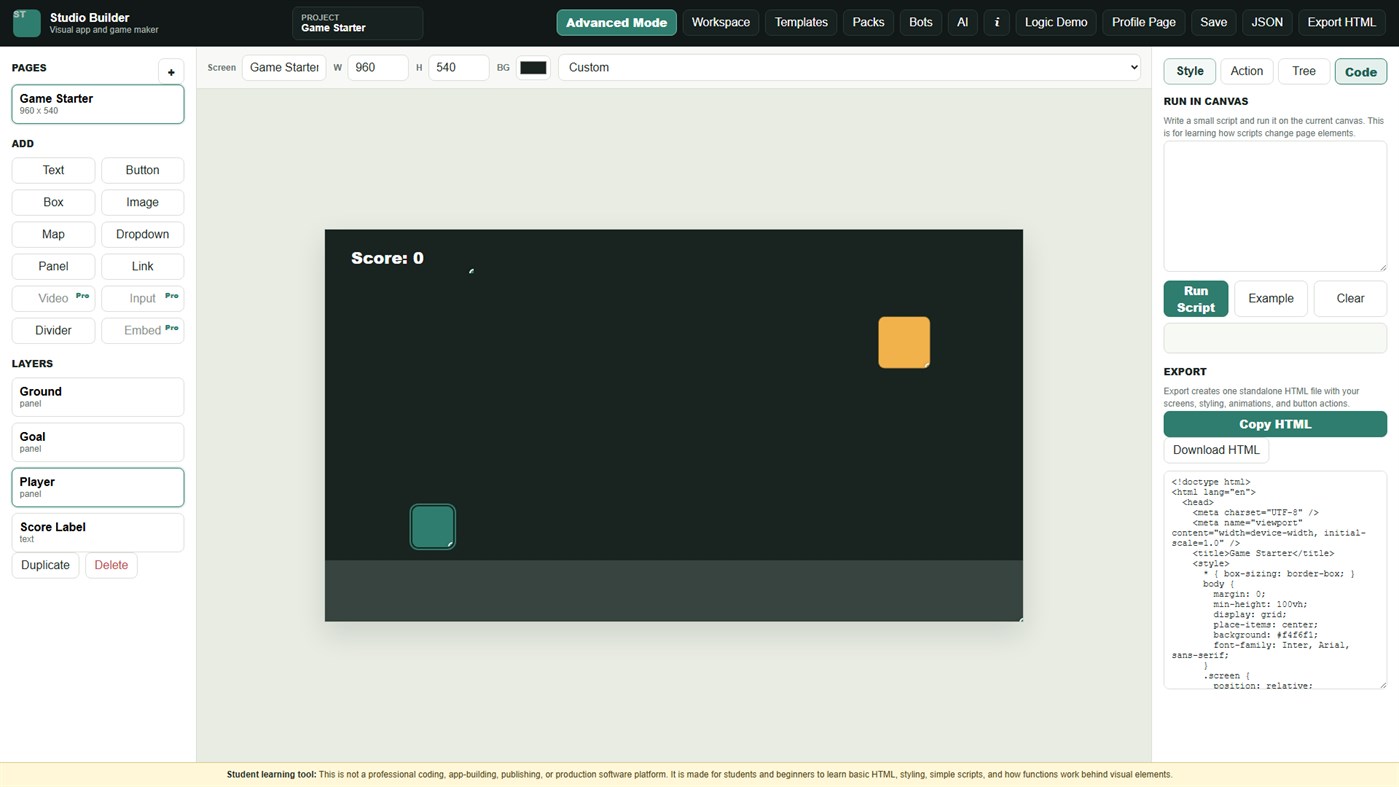Click the Studio Builder ST logo icon
This screenshot has width=1399, height=787.
(27, 23)
